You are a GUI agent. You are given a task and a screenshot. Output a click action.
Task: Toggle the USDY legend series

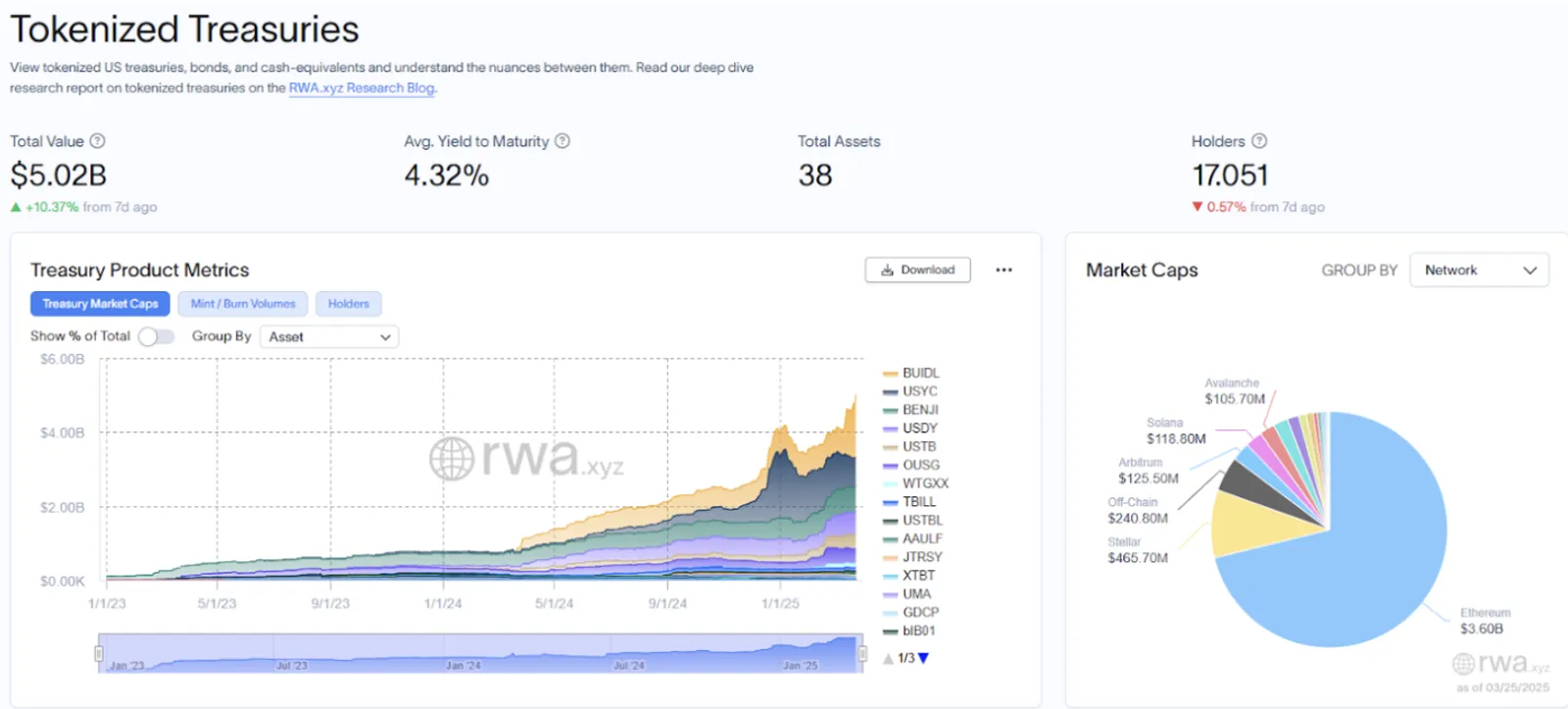pos(909,429)
